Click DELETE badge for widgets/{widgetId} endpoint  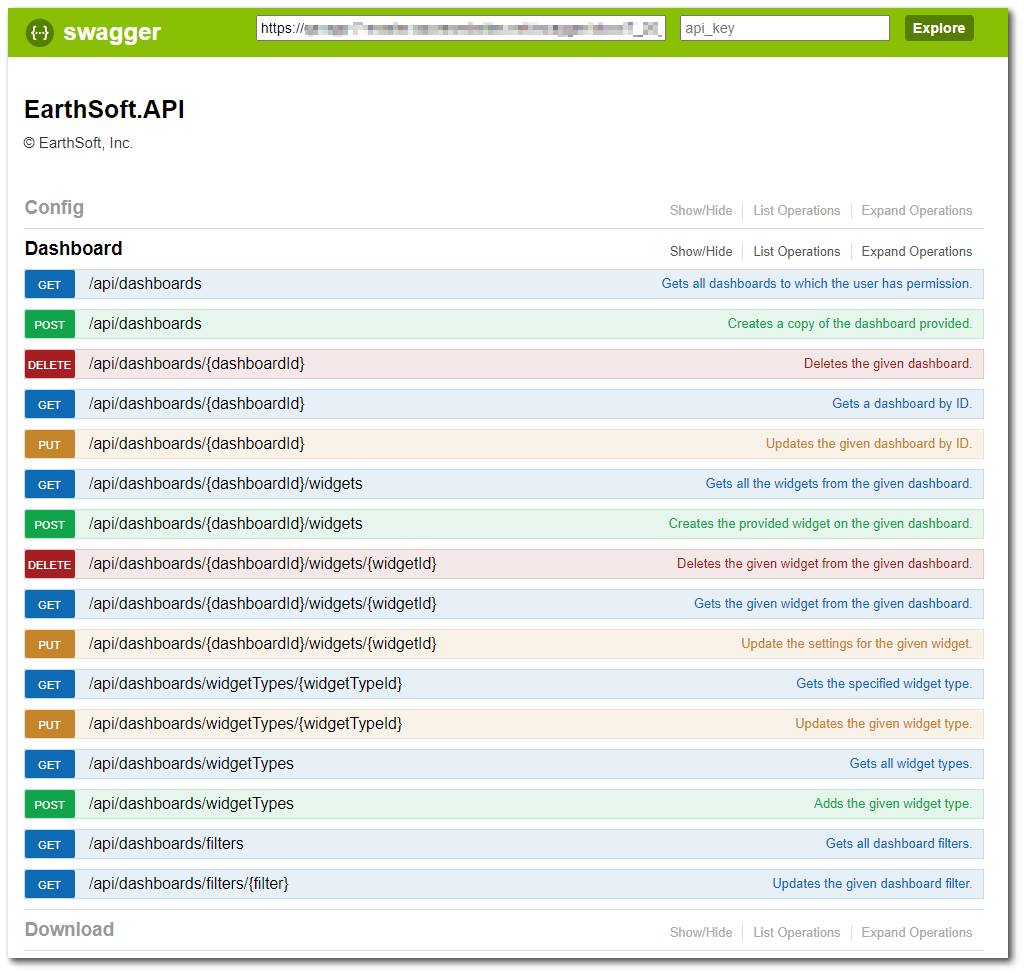click(50, 564)
